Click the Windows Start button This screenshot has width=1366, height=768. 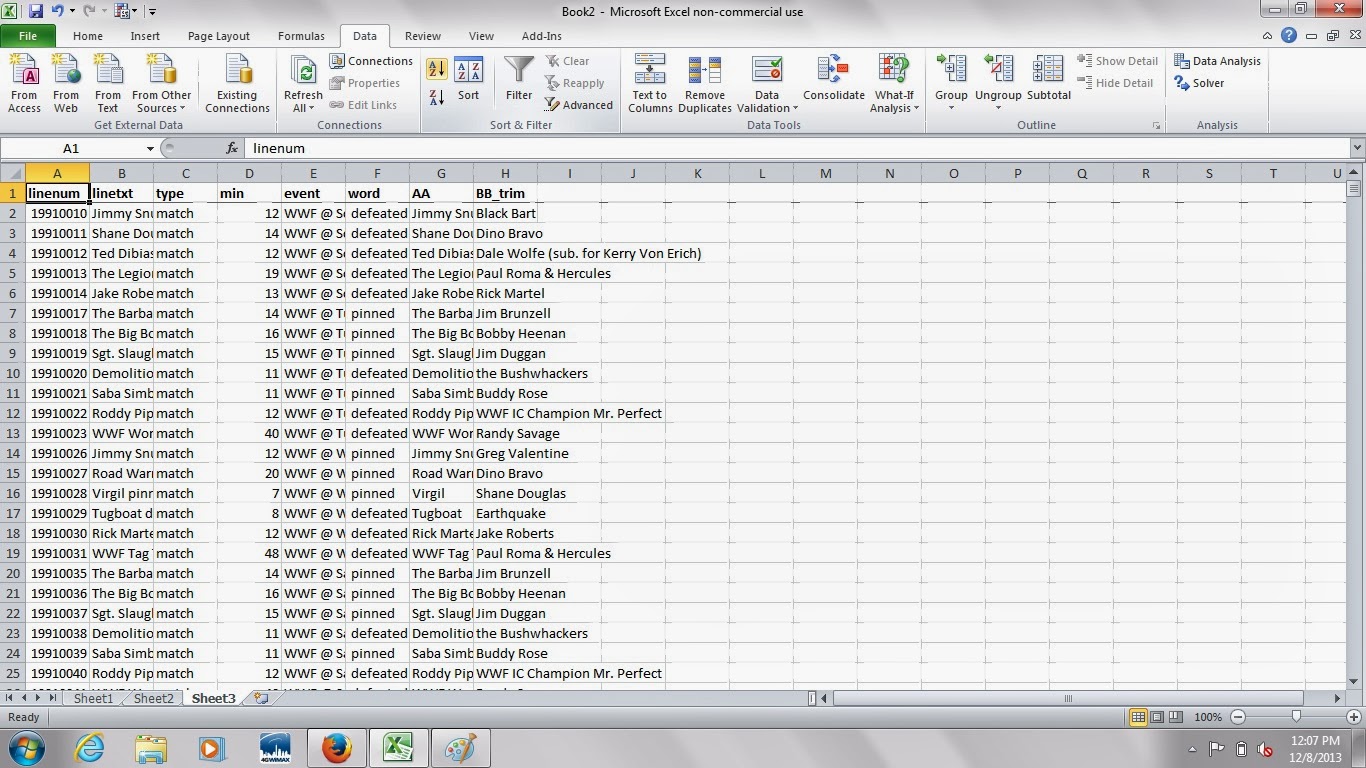(27, 748)
